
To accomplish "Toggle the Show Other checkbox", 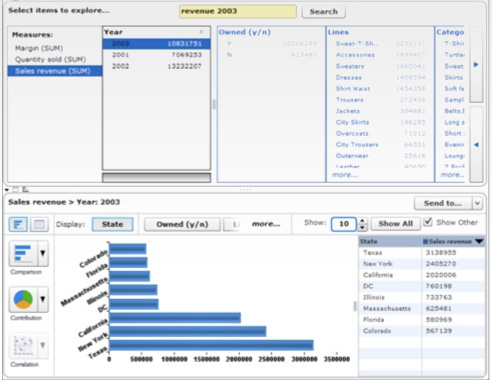I will pos(428,222).
